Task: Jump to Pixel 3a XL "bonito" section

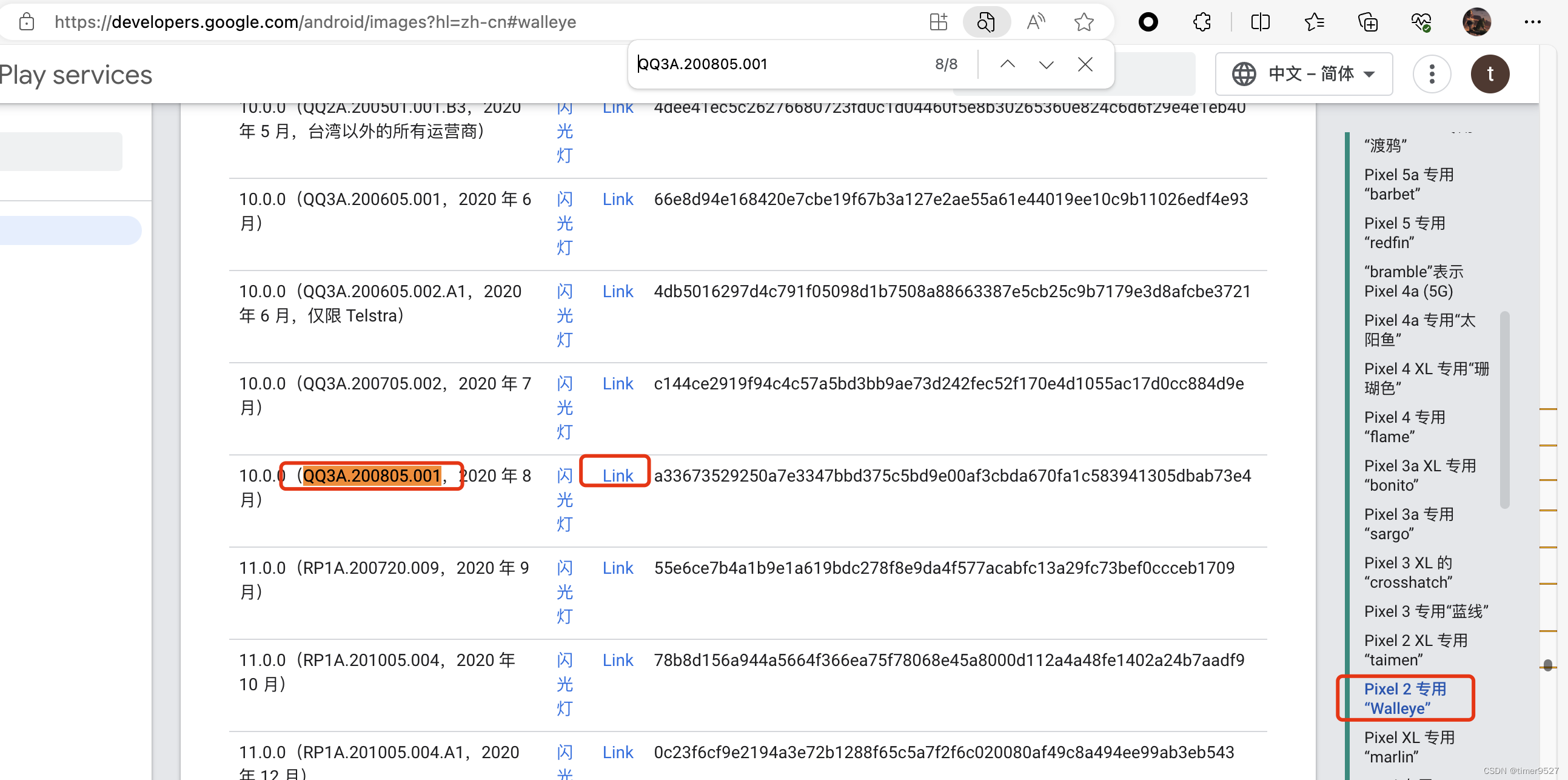Action: [1419, 476]
